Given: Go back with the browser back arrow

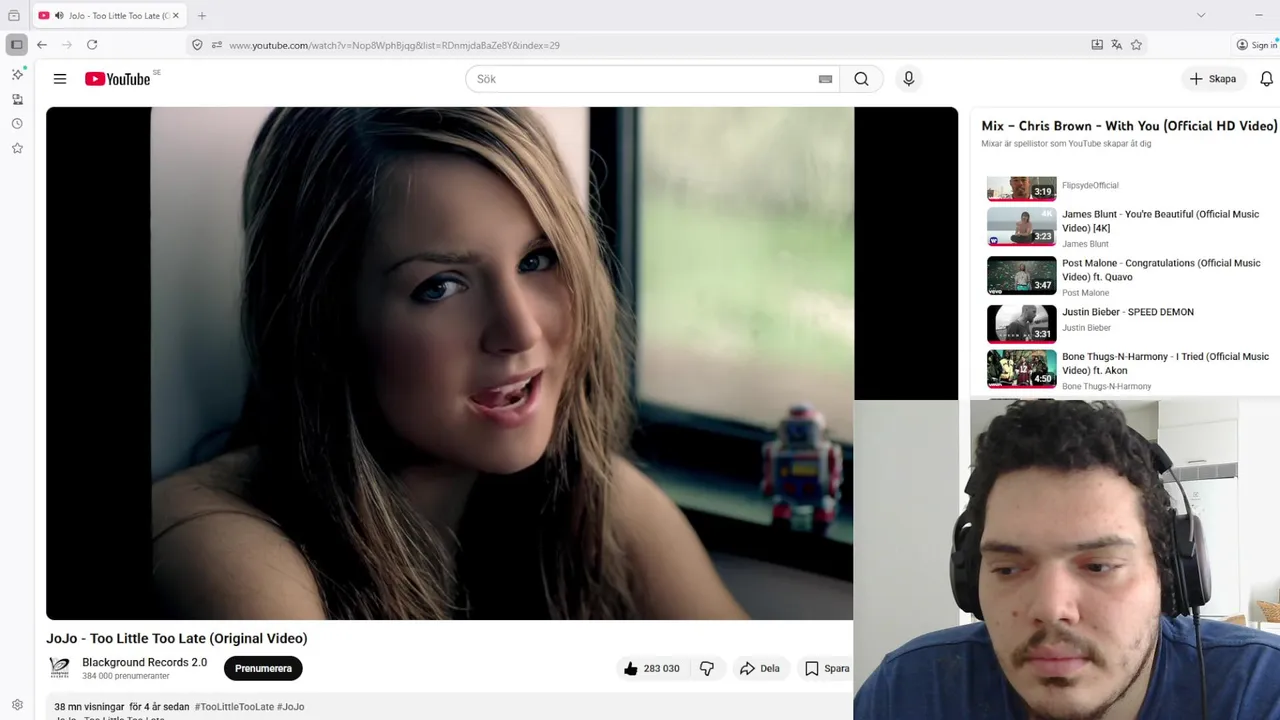Looking at the screenshot, I should (42, 45).
